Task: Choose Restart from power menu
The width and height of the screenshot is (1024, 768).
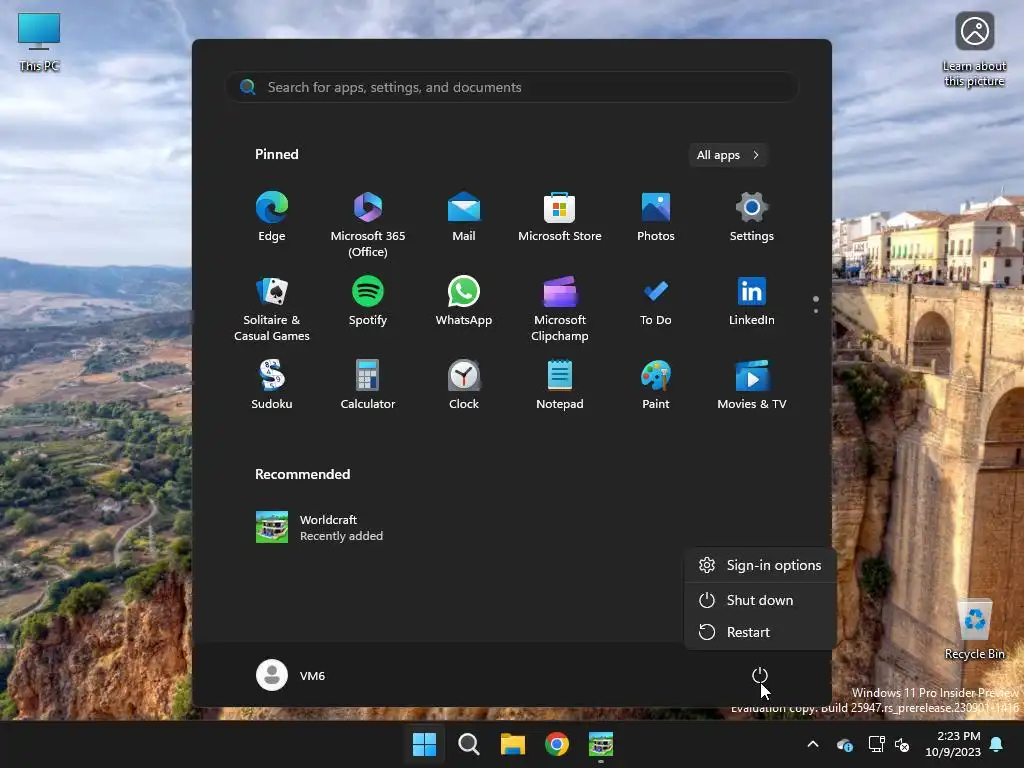Action: [760, 632]
